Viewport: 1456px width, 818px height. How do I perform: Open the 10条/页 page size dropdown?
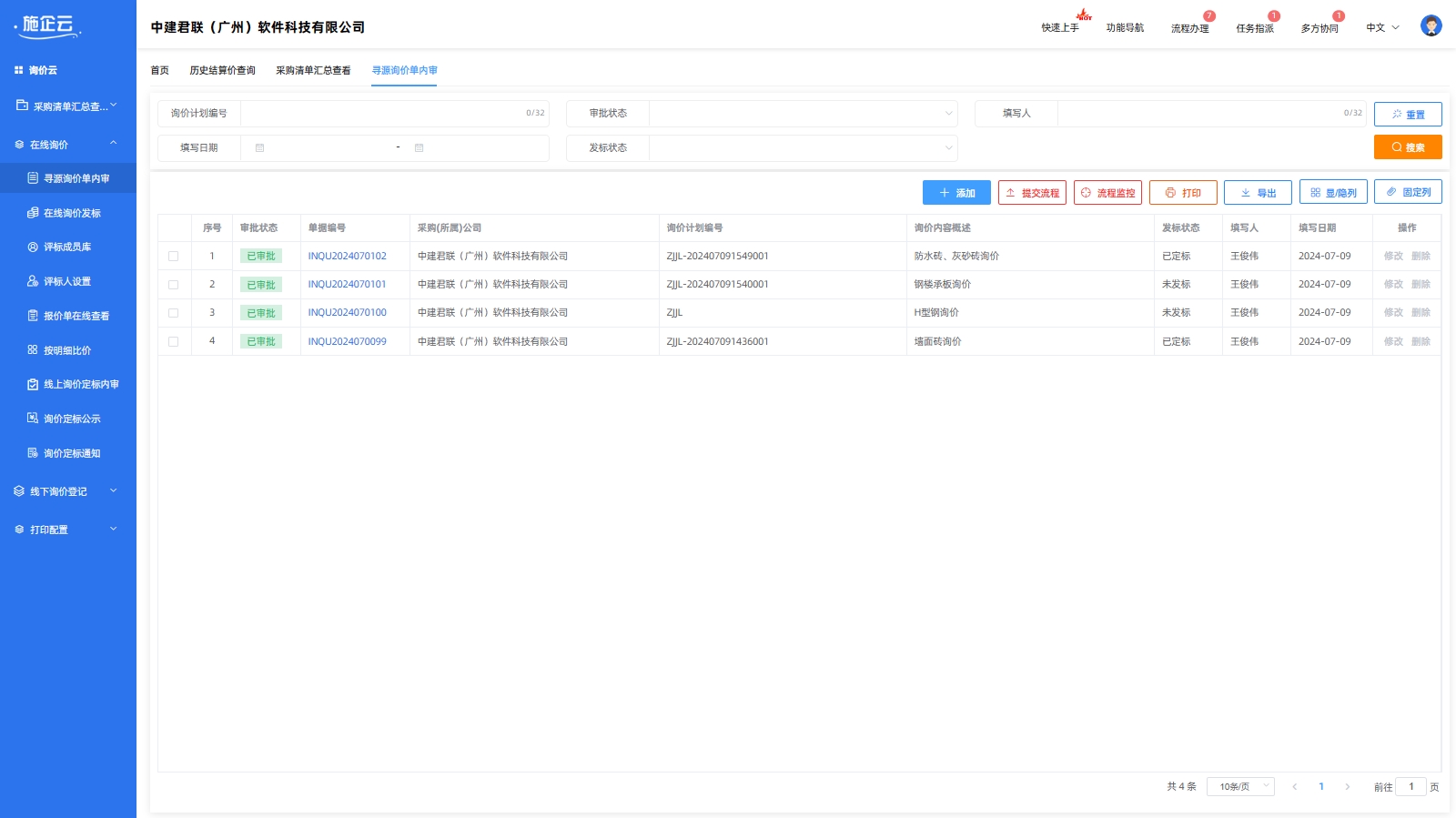(x=1240, y=786)
